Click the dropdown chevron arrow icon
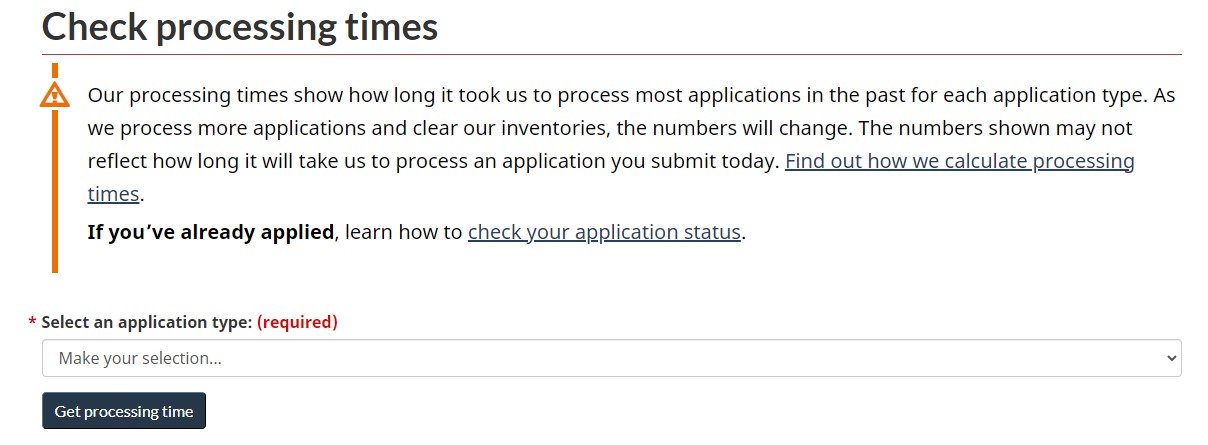Viewport: 1208px width, 445px height. coord(1172,358)
